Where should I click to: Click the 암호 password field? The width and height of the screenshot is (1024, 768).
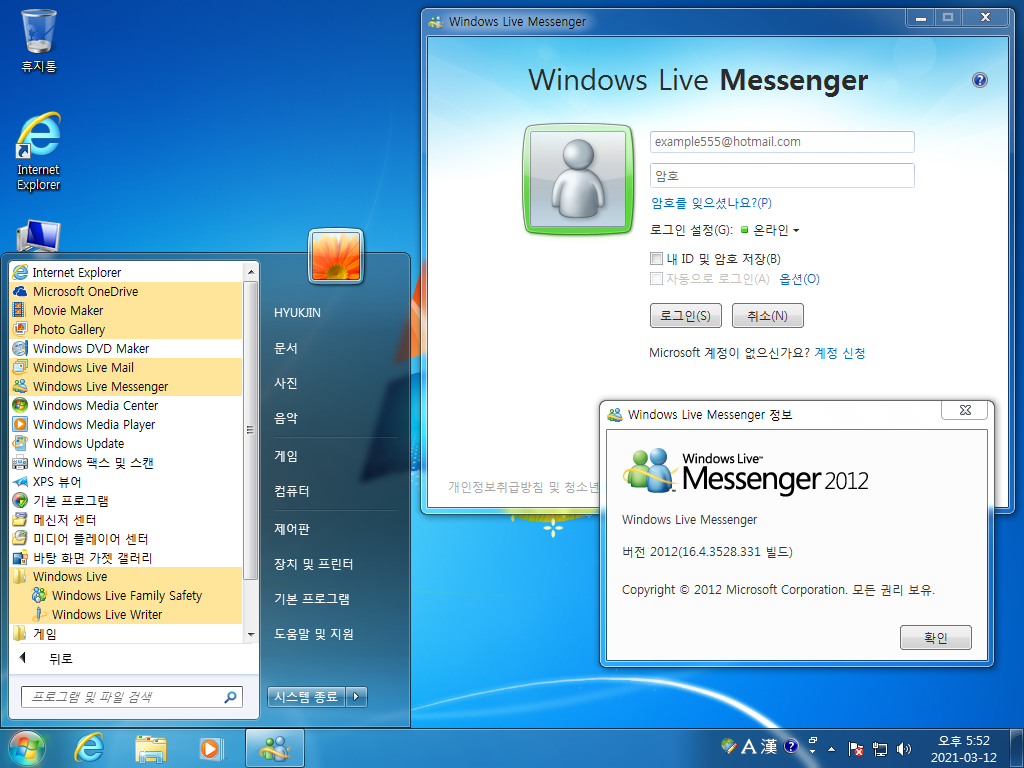782,175
